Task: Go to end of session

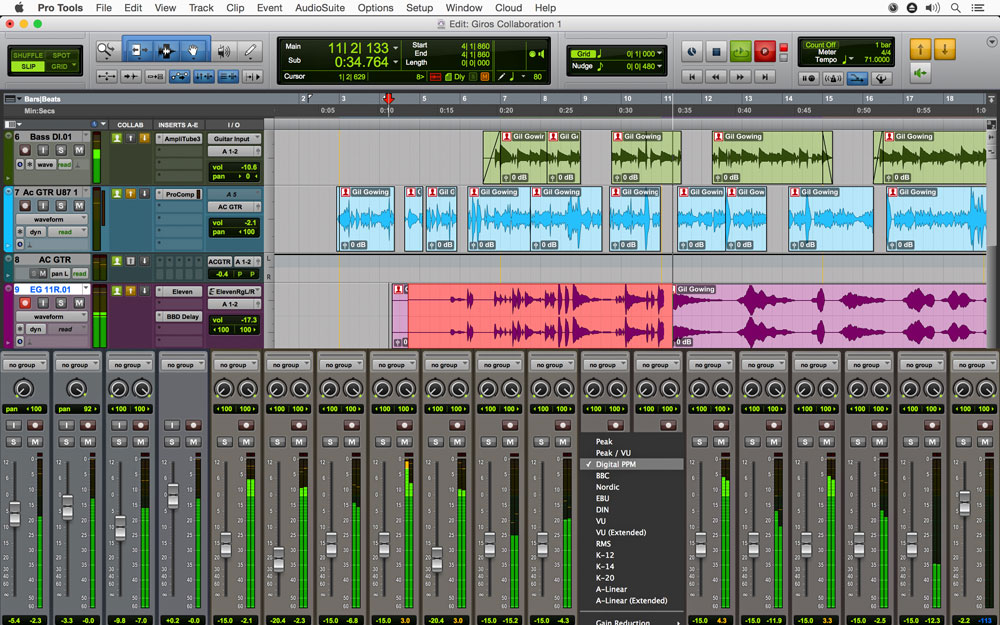Action: point(765,77)
